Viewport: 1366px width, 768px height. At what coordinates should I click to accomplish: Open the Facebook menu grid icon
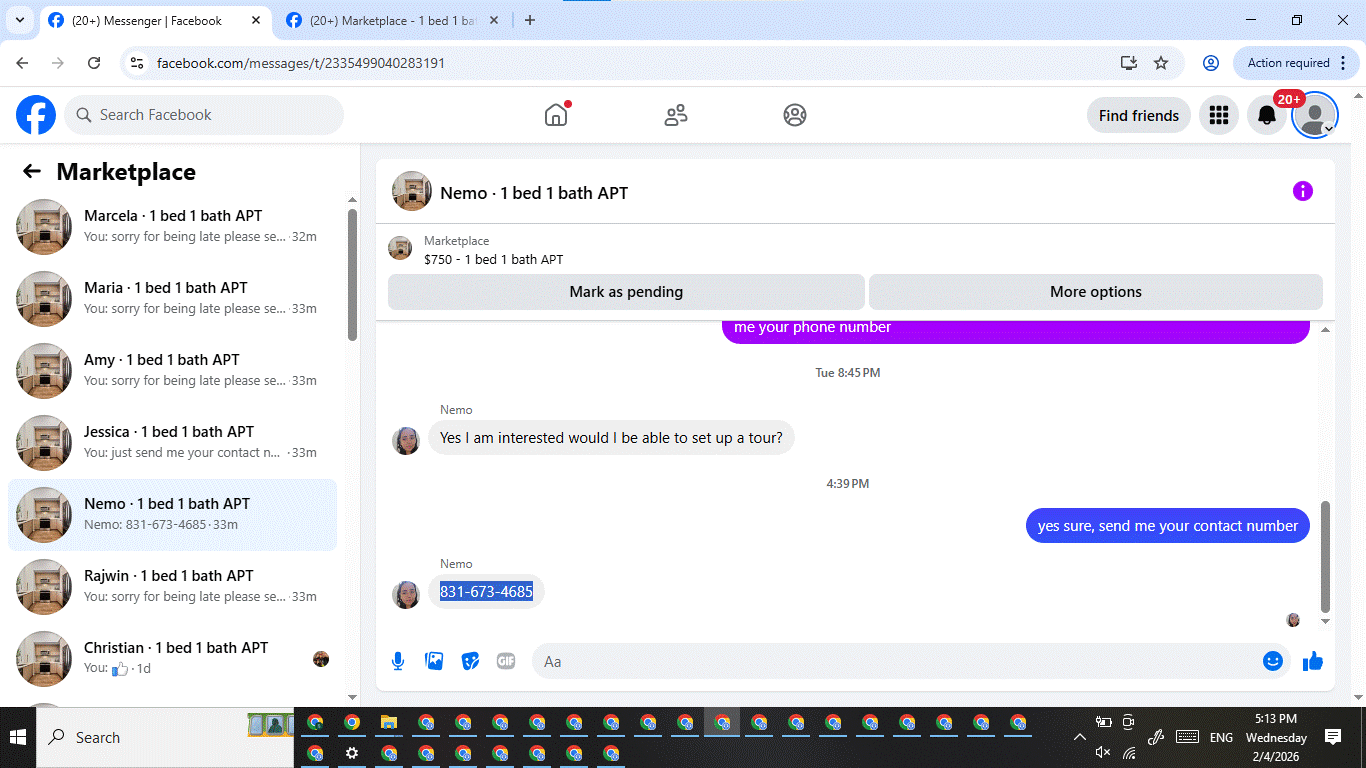point(1218,115)
